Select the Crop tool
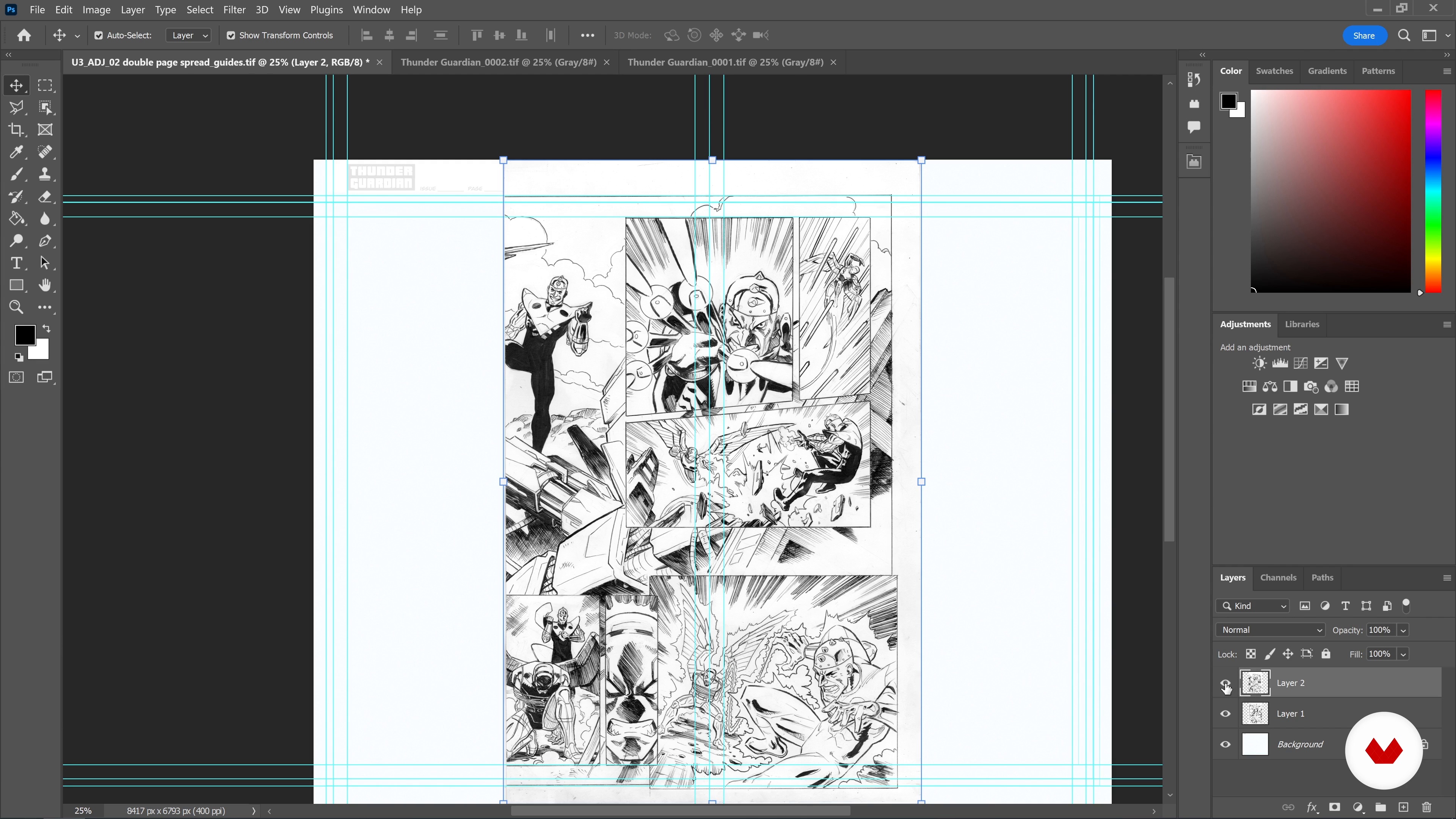 (16, 129)
